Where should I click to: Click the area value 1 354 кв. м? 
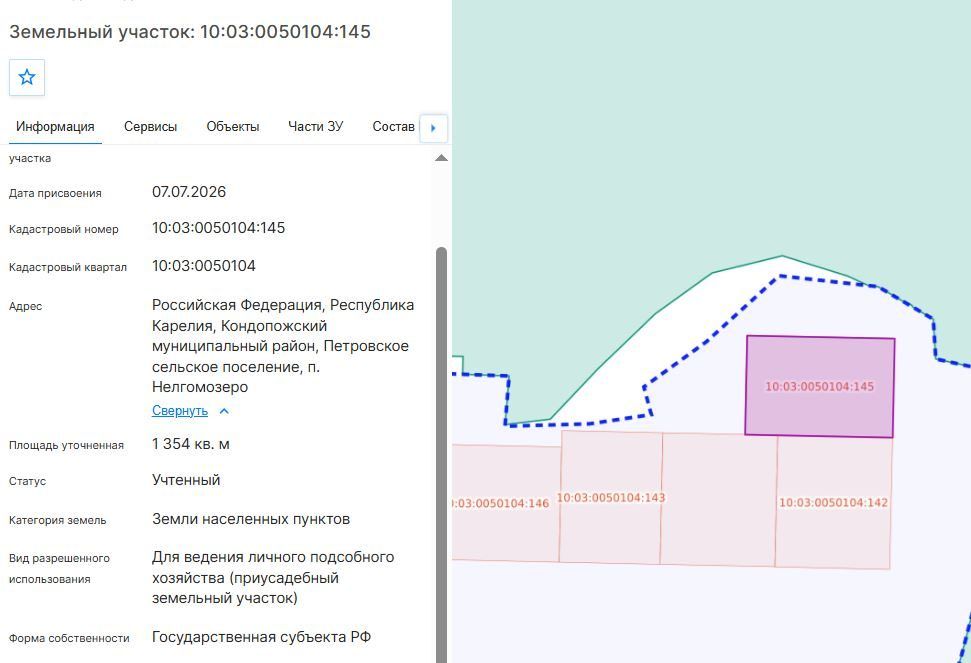pyautogui.click(x=191, y=444)
